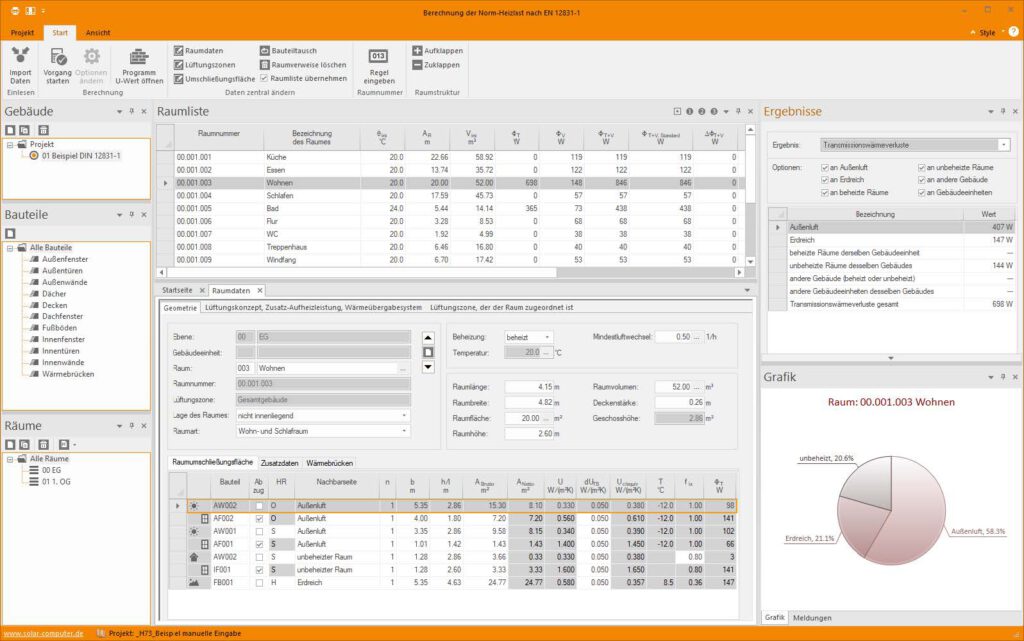This screenshot has height=641, width=1024.
Task: Click Raumverweise löschen
Action: pyautogui.click(x=303, y=65)
